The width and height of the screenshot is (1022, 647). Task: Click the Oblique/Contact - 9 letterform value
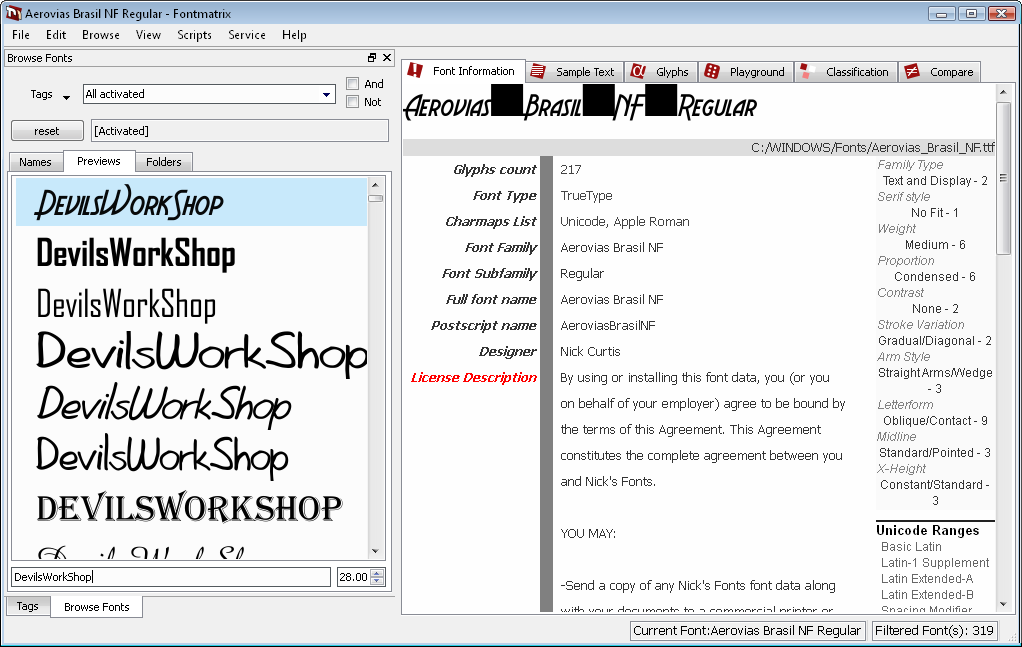[935, 421]
